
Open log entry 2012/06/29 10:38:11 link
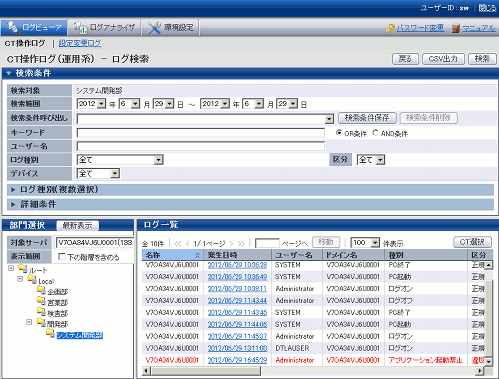(237, 289)
